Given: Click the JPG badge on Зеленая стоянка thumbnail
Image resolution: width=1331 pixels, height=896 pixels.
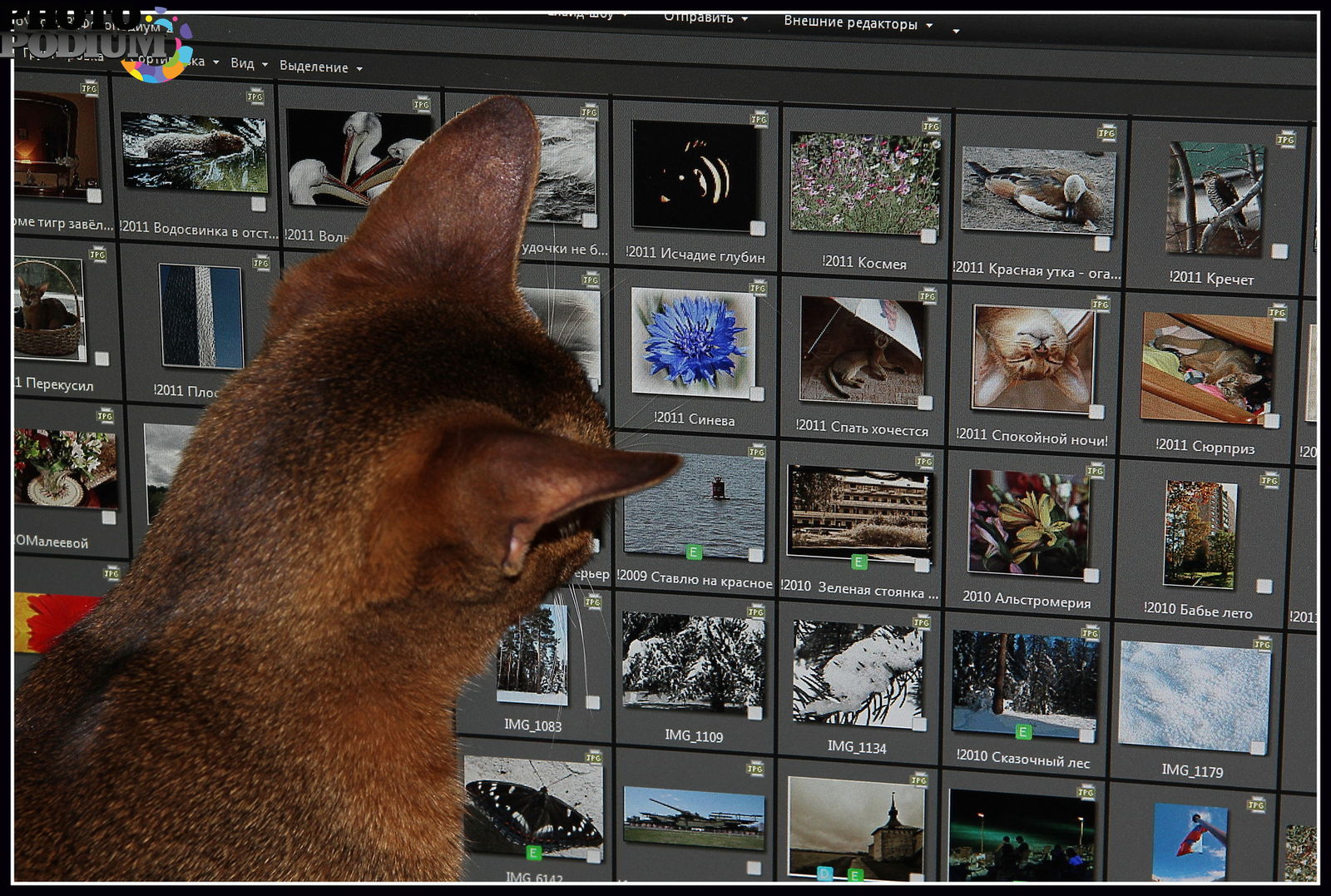Looking at the screenshot, I should (925, 461).
